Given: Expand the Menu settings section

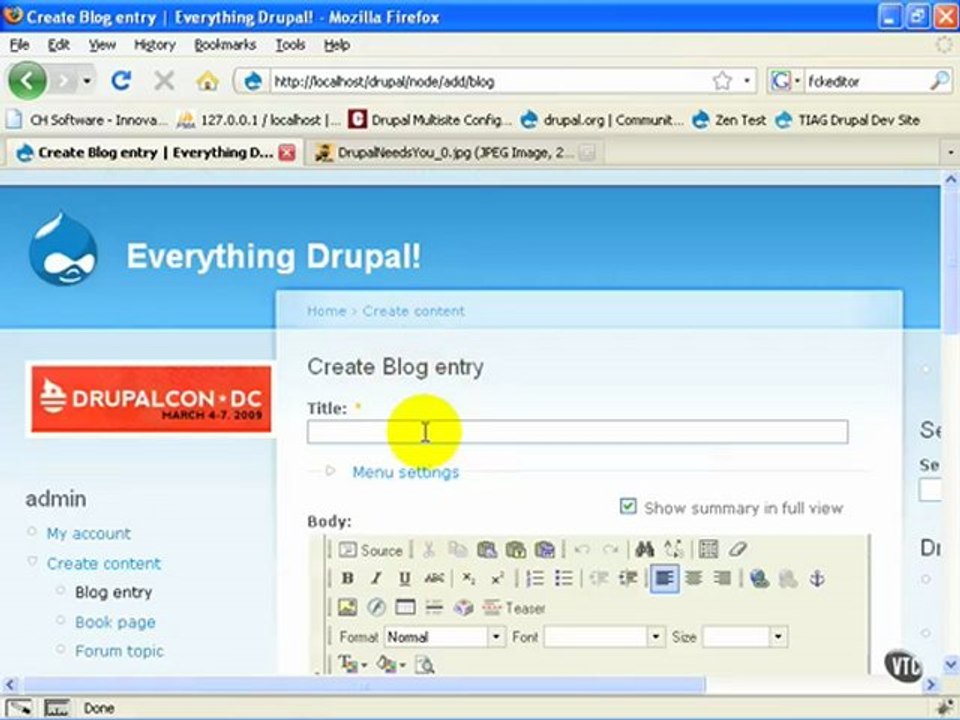Looking at the screenshot, I should (x=405, y=472).
